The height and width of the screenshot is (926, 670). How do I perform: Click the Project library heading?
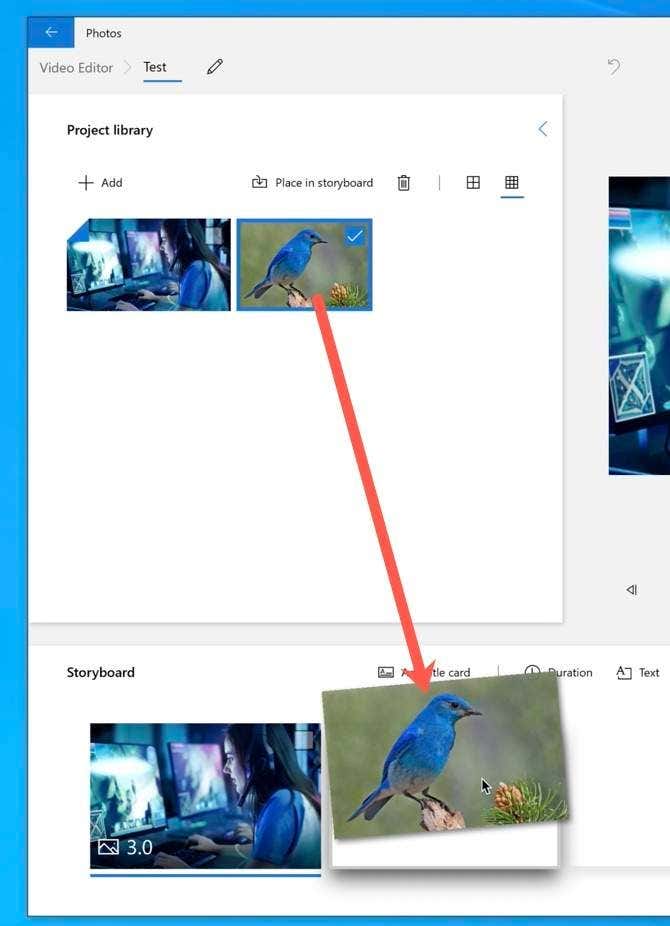pyautogui.click(x=110, y=130)
